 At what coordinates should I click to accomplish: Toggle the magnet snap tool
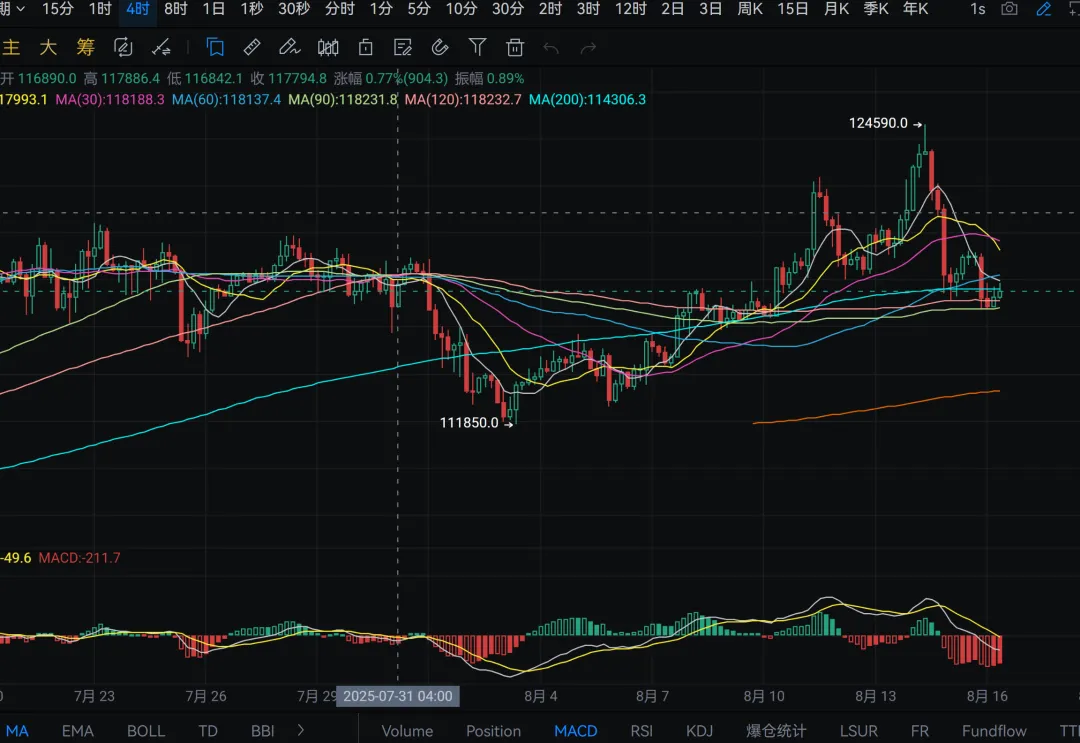click(440, 48)
